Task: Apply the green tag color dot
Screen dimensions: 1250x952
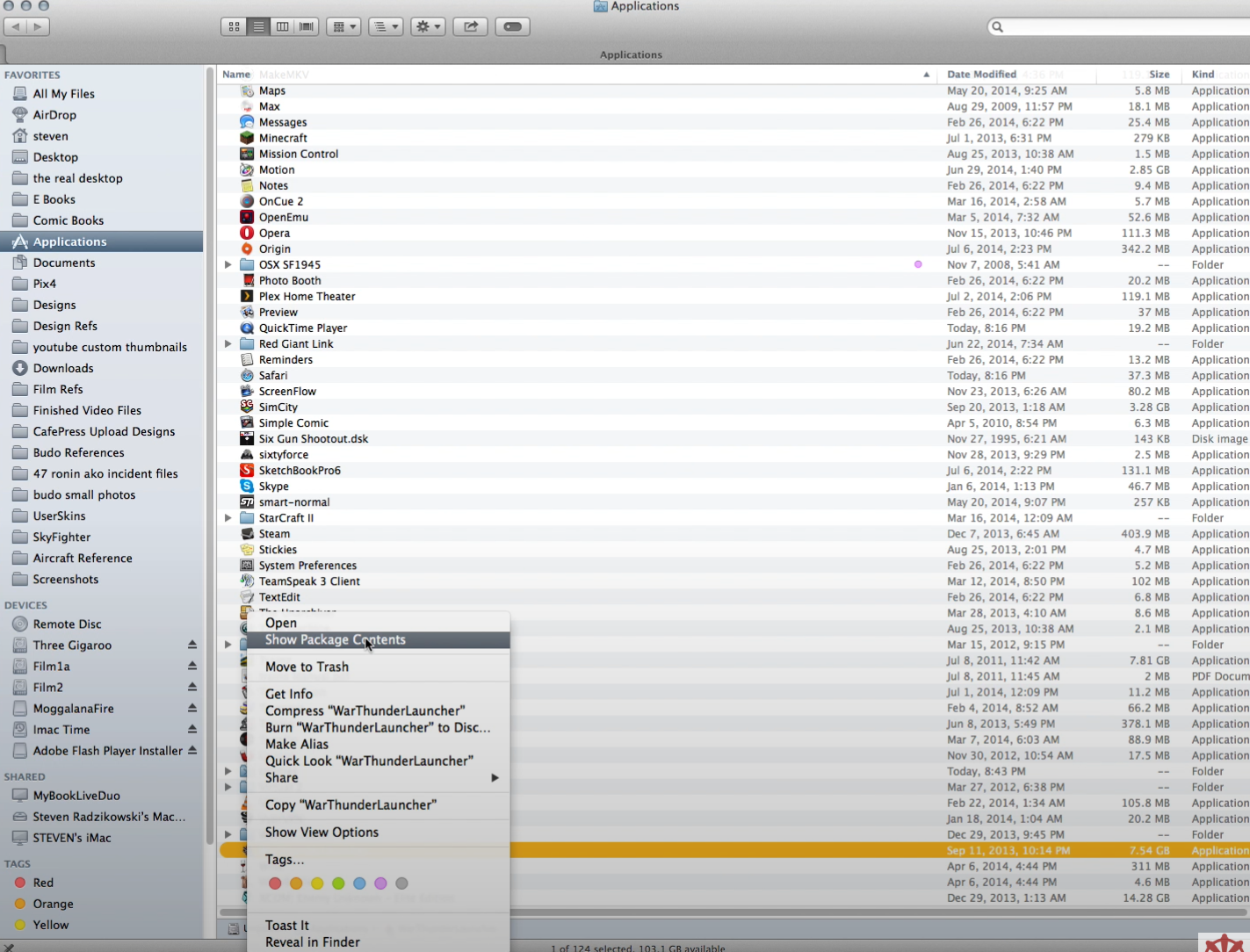Action: pyautogui.click(x=338, y=883)
